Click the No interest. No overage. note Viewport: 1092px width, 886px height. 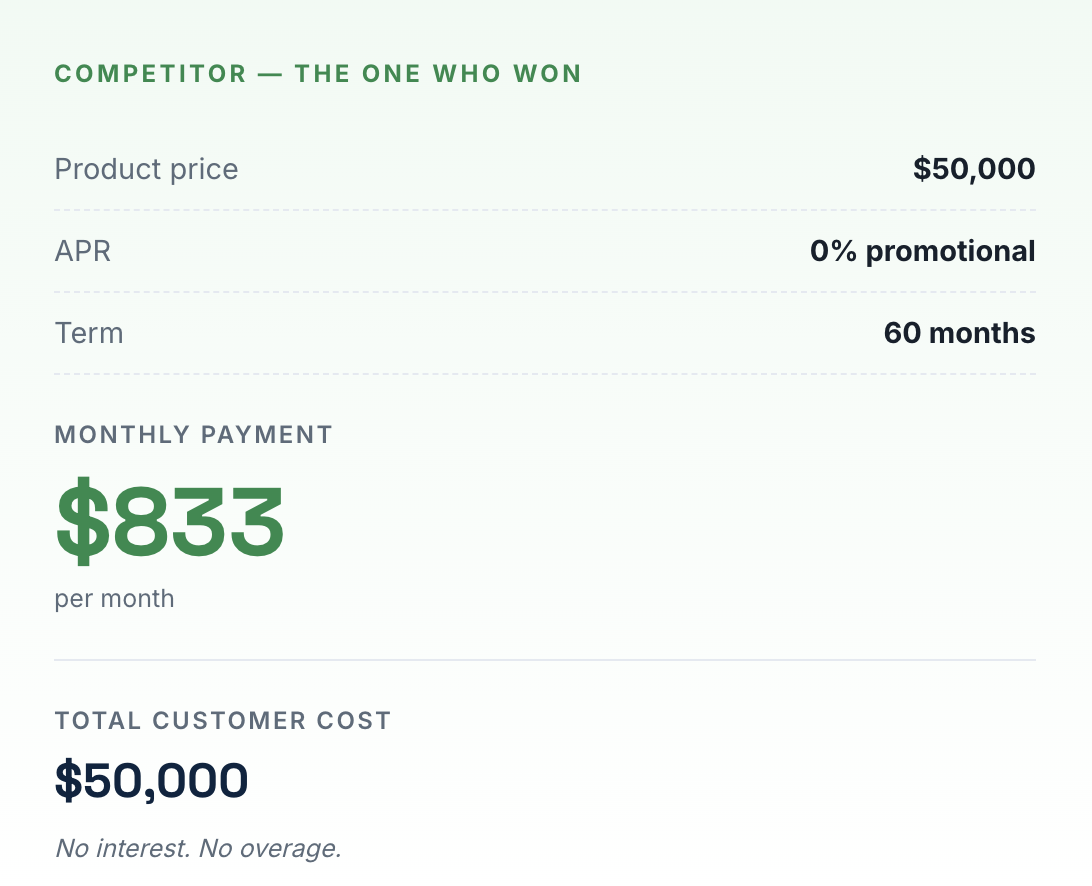tap(198, 848)
